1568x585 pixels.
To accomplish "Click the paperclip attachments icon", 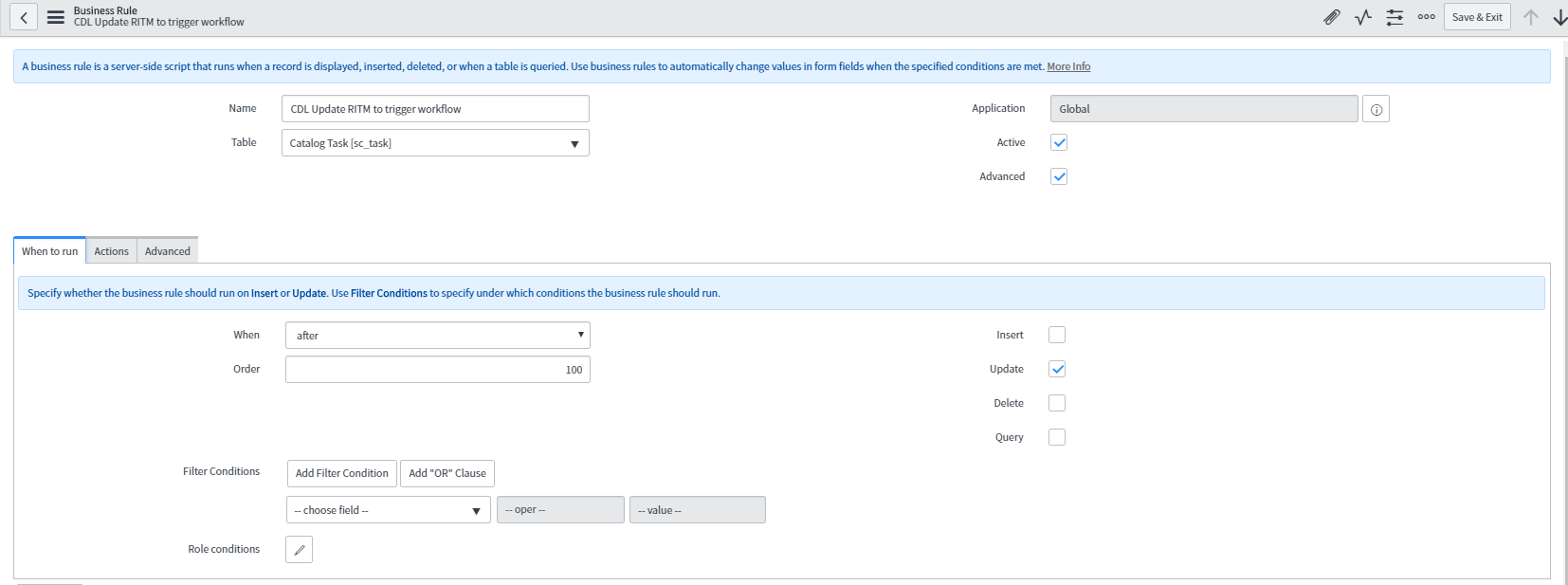I will tap(1332, 17).
